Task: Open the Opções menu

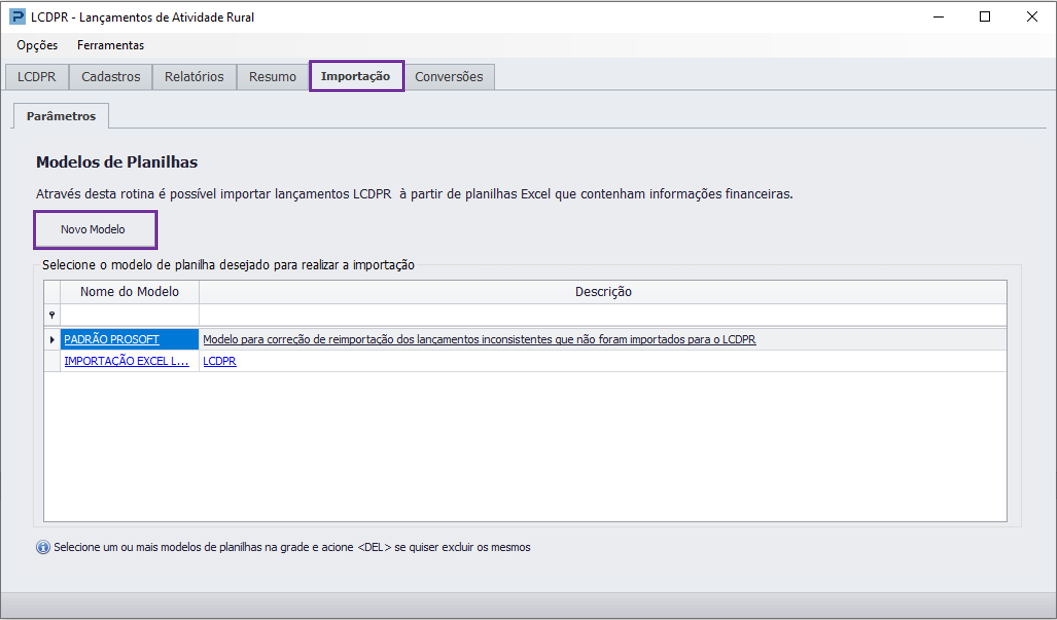Action: click(x=37, y=45)
